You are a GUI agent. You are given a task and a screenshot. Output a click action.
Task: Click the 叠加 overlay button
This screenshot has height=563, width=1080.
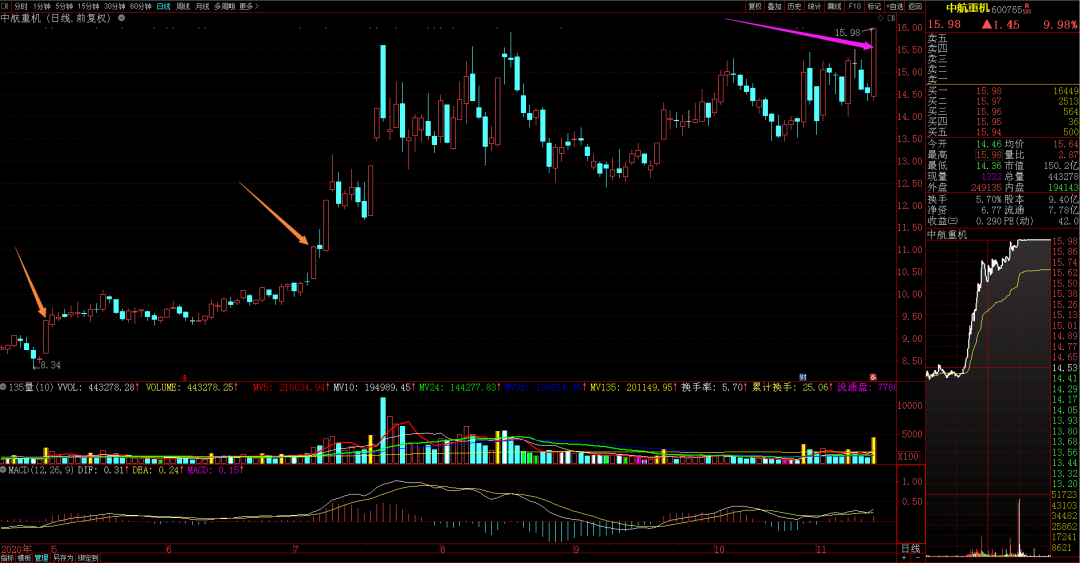point(775,6)
